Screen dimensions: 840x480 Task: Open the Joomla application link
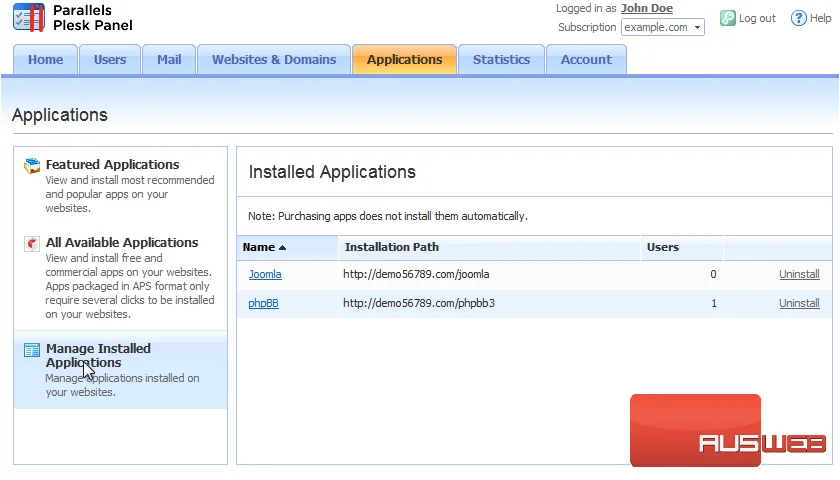click(x=265, y=274)
